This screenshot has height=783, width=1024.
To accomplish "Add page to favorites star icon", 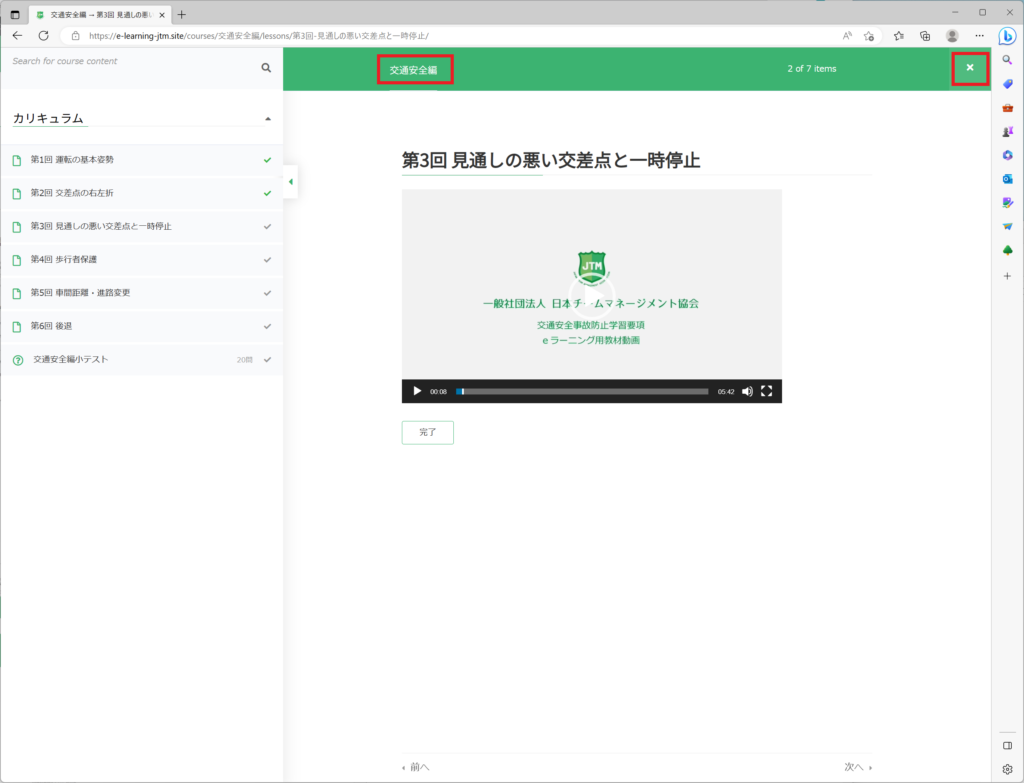I will [869, 35].
